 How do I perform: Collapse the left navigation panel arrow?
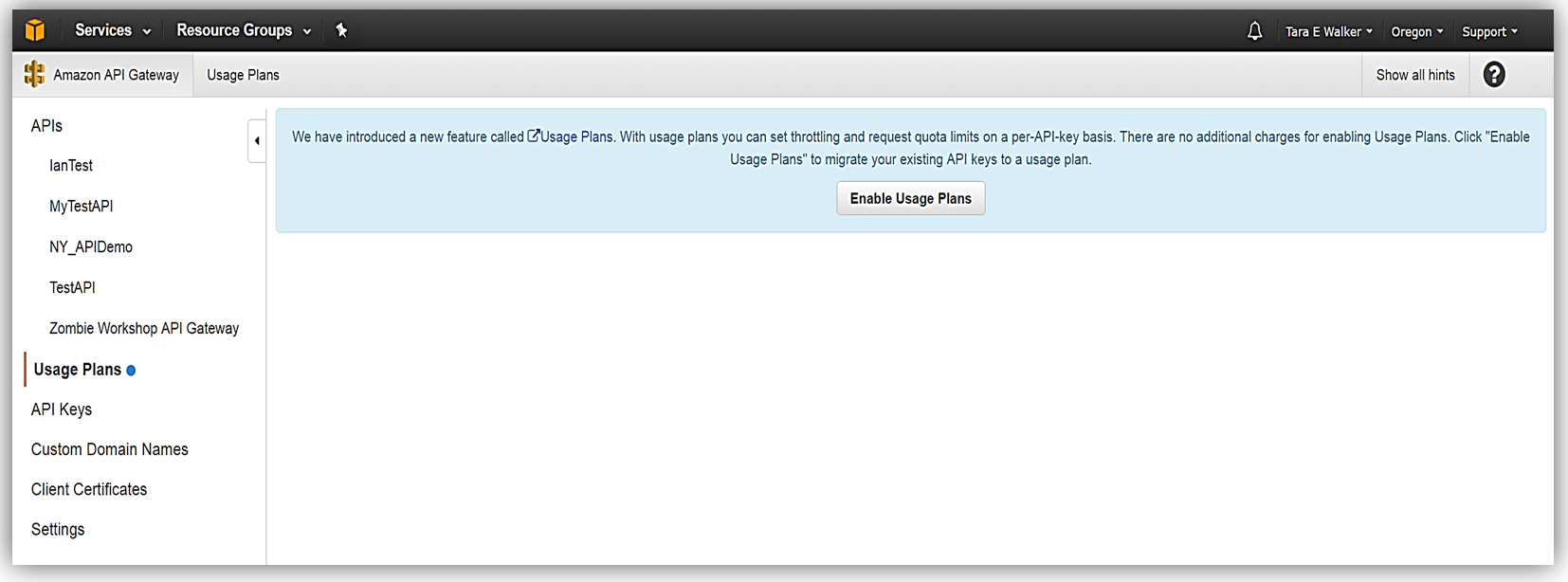coord(257,141)
